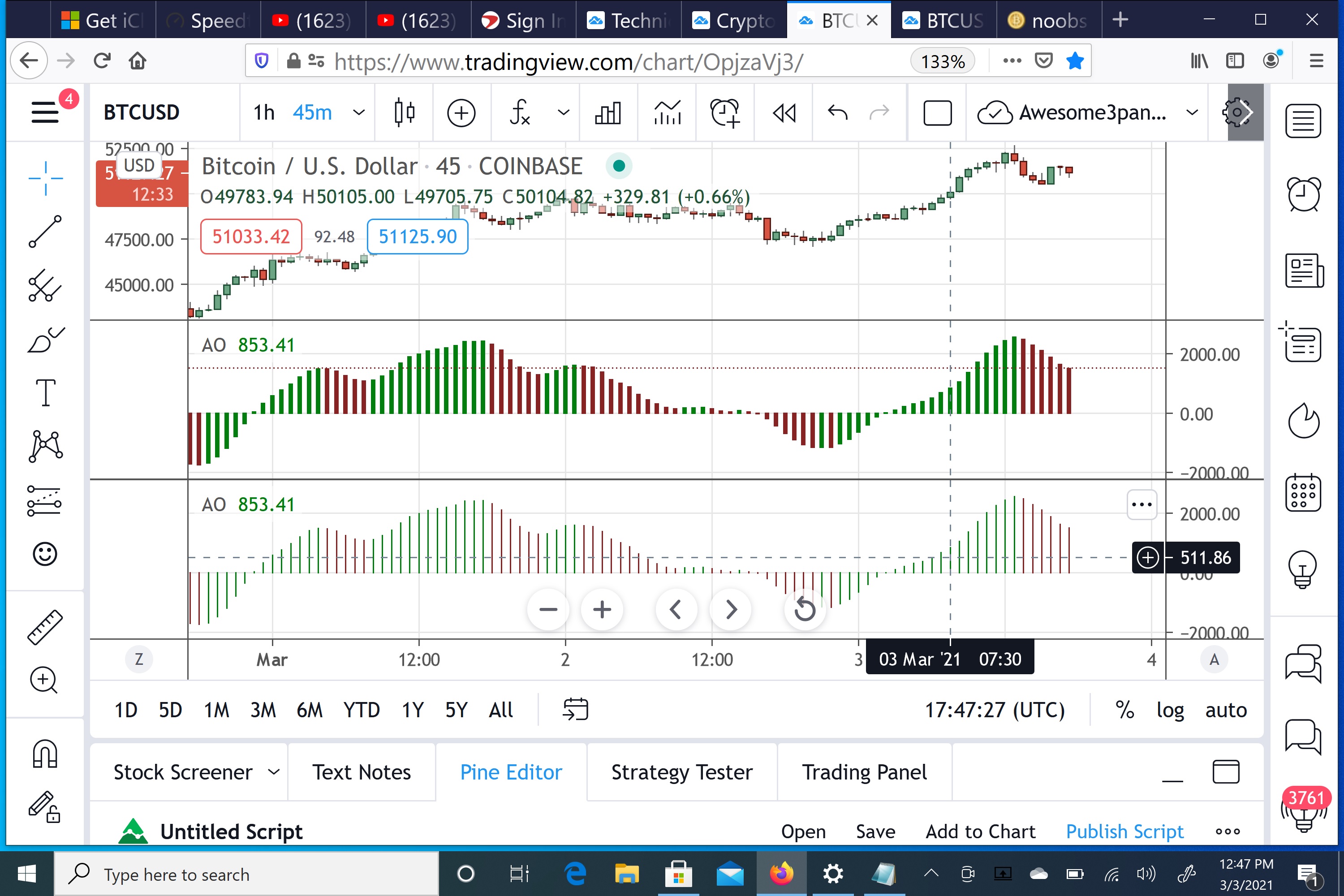The width and height of the screenshot is (1344, 896).
Task: Open the private chats icon
Action: [1303, 737]
